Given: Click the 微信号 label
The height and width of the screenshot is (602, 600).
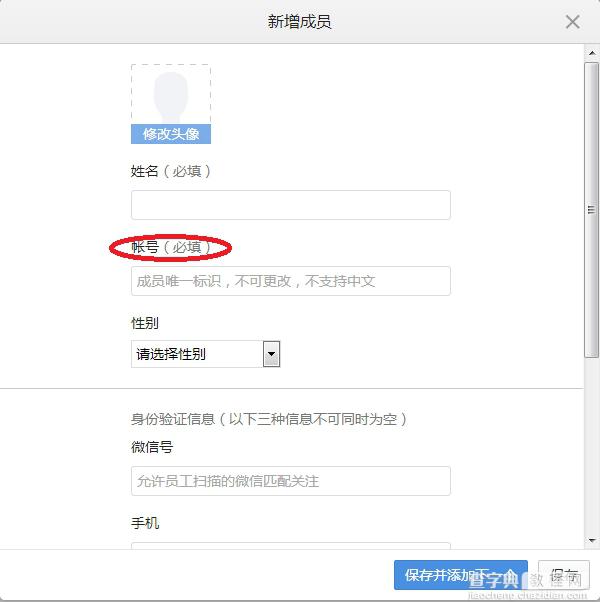Looking at the screenshot, I should [152, 447].
